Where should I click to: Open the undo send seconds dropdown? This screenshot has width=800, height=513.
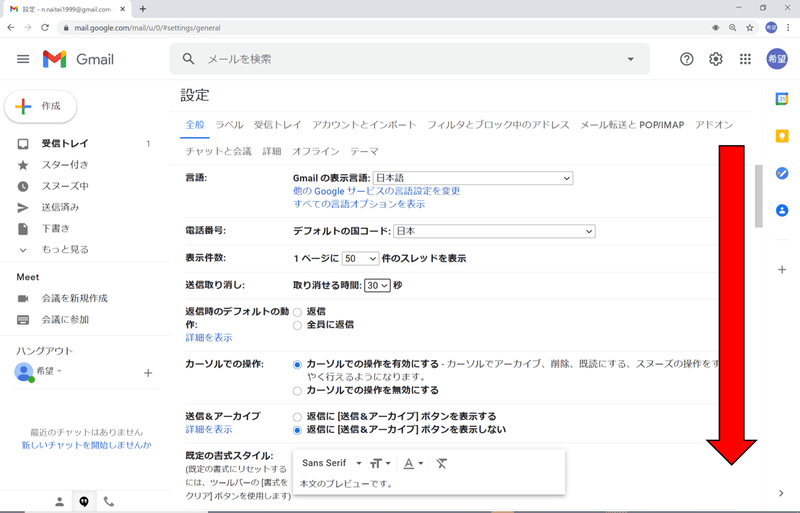click(377, 285)
